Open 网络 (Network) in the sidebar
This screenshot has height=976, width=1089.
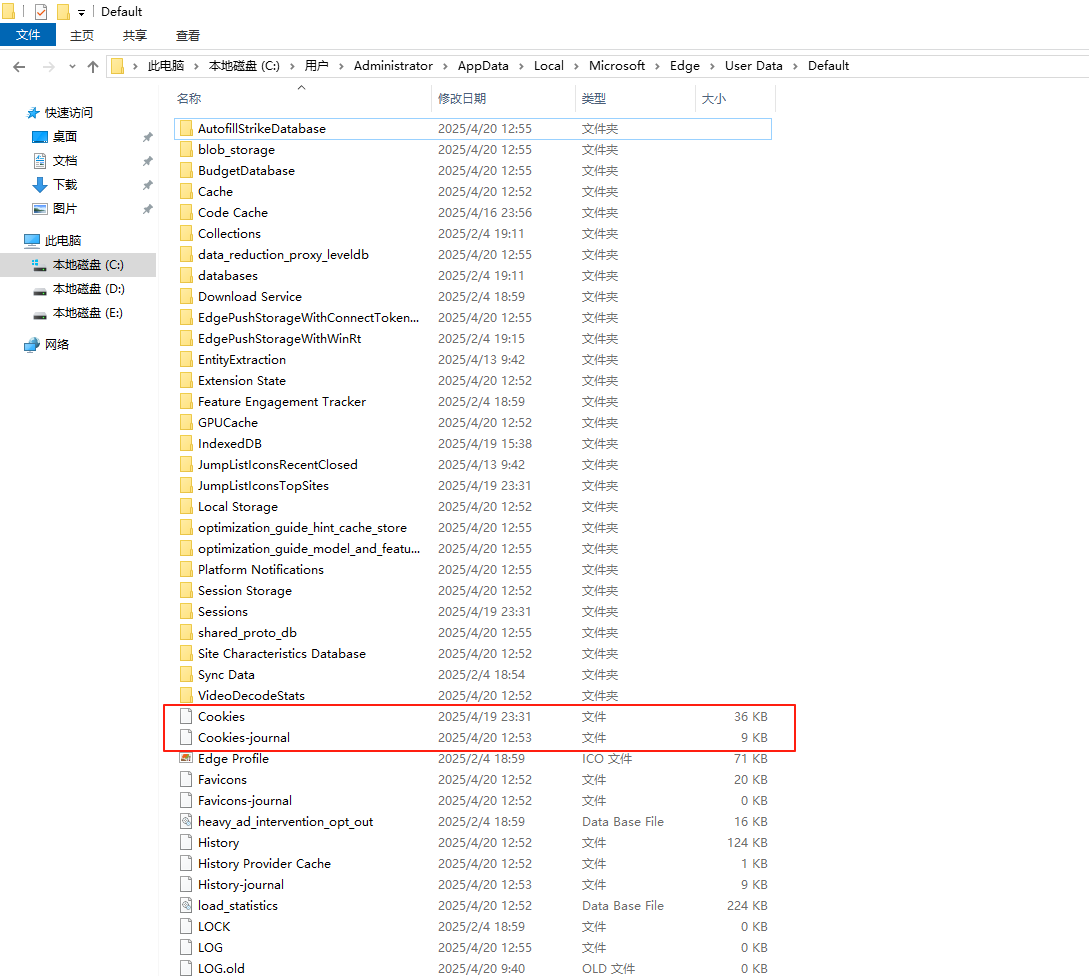(x=56, y=345)
